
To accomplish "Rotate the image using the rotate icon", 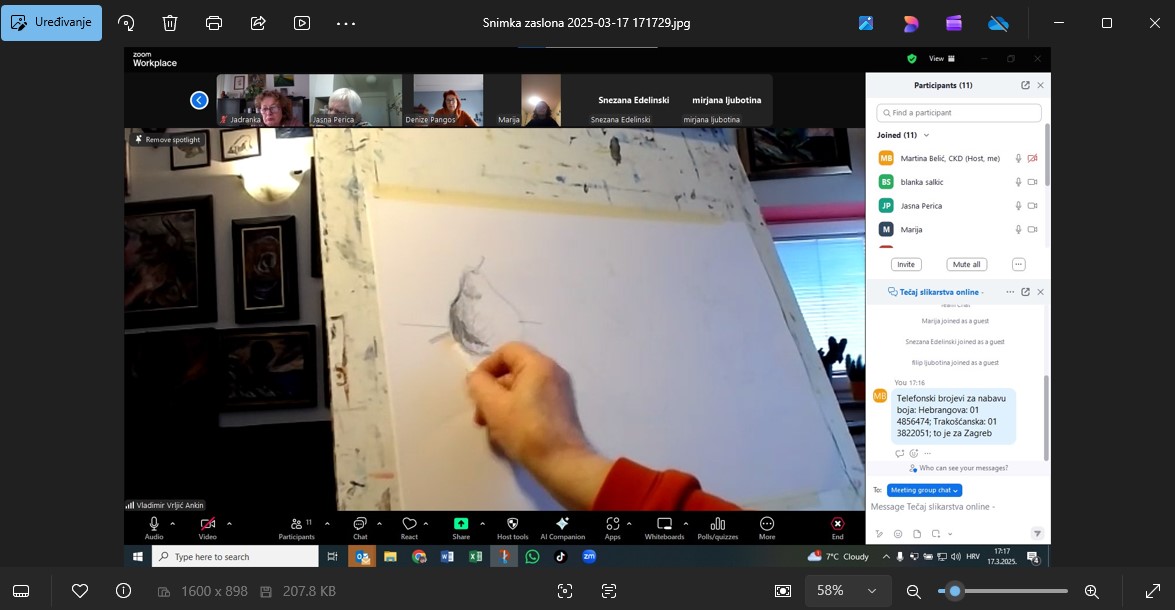I will pos(126,23).
